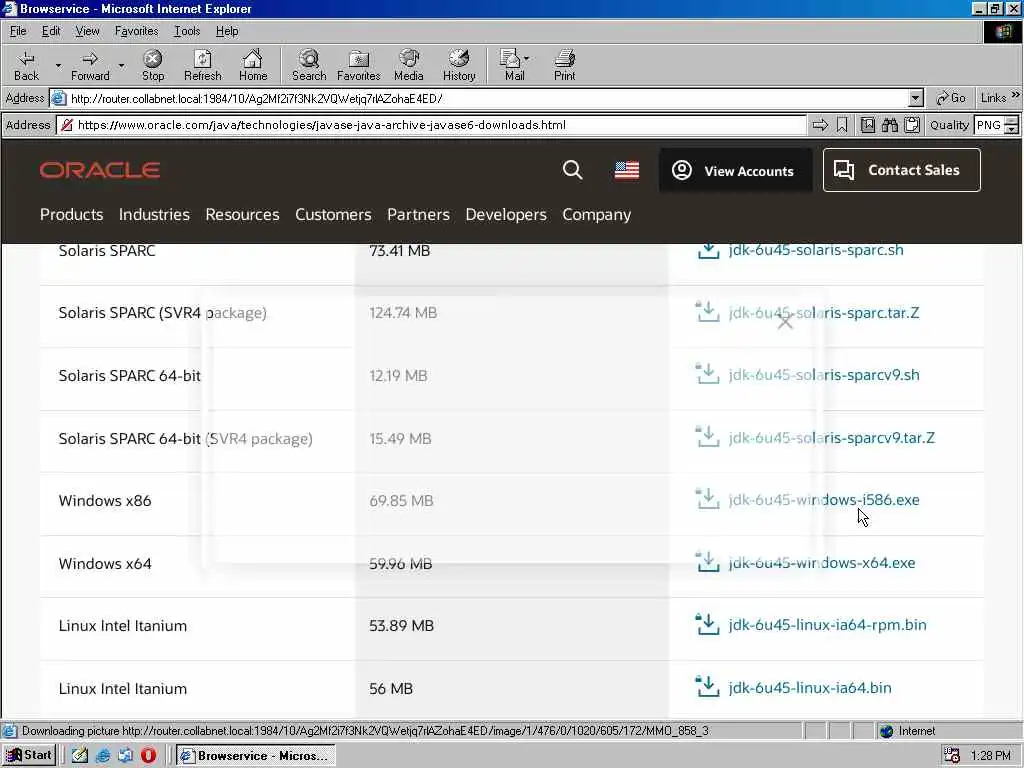Viewport: 1024px width, 768px height.
Task: Click the Oracle logo
Action: 100,170
